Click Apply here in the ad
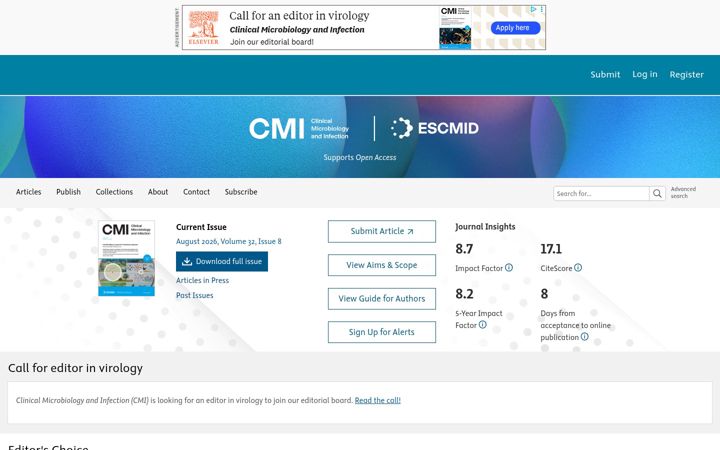The width and height of the screenshot is (720, 450). [515, 28]
